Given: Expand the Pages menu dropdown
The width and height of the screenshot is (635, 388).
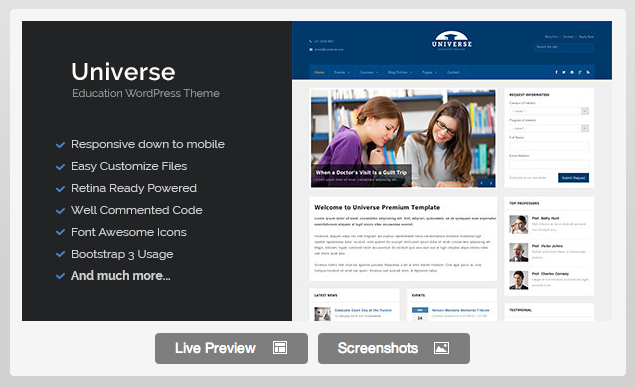Looking at the screenshot, I should click(x=430, y=72).
